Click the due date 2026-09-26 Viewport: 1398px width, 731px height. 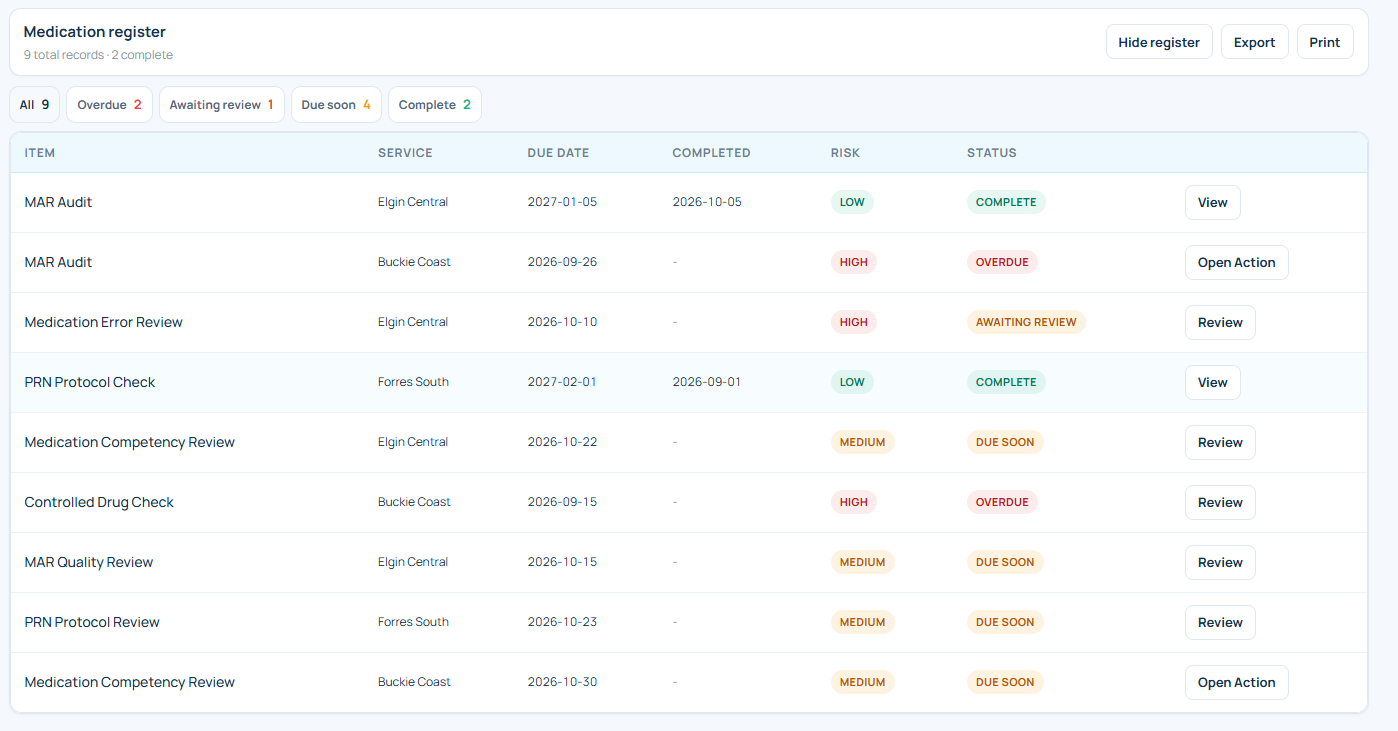(562, 262)
